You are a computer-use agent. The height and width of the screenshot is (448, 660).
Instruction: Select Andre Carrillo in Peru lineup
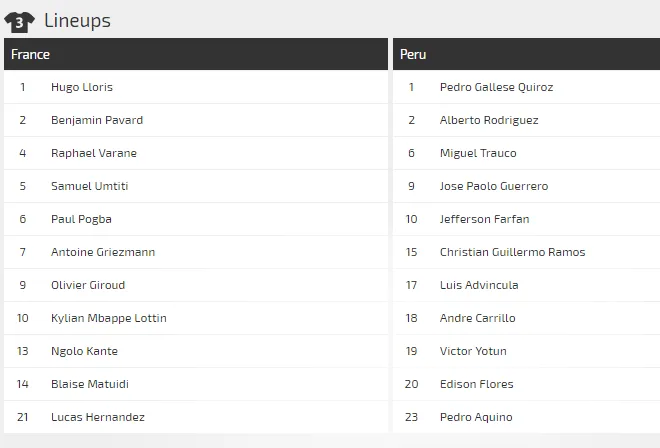[x=477, y=318]
